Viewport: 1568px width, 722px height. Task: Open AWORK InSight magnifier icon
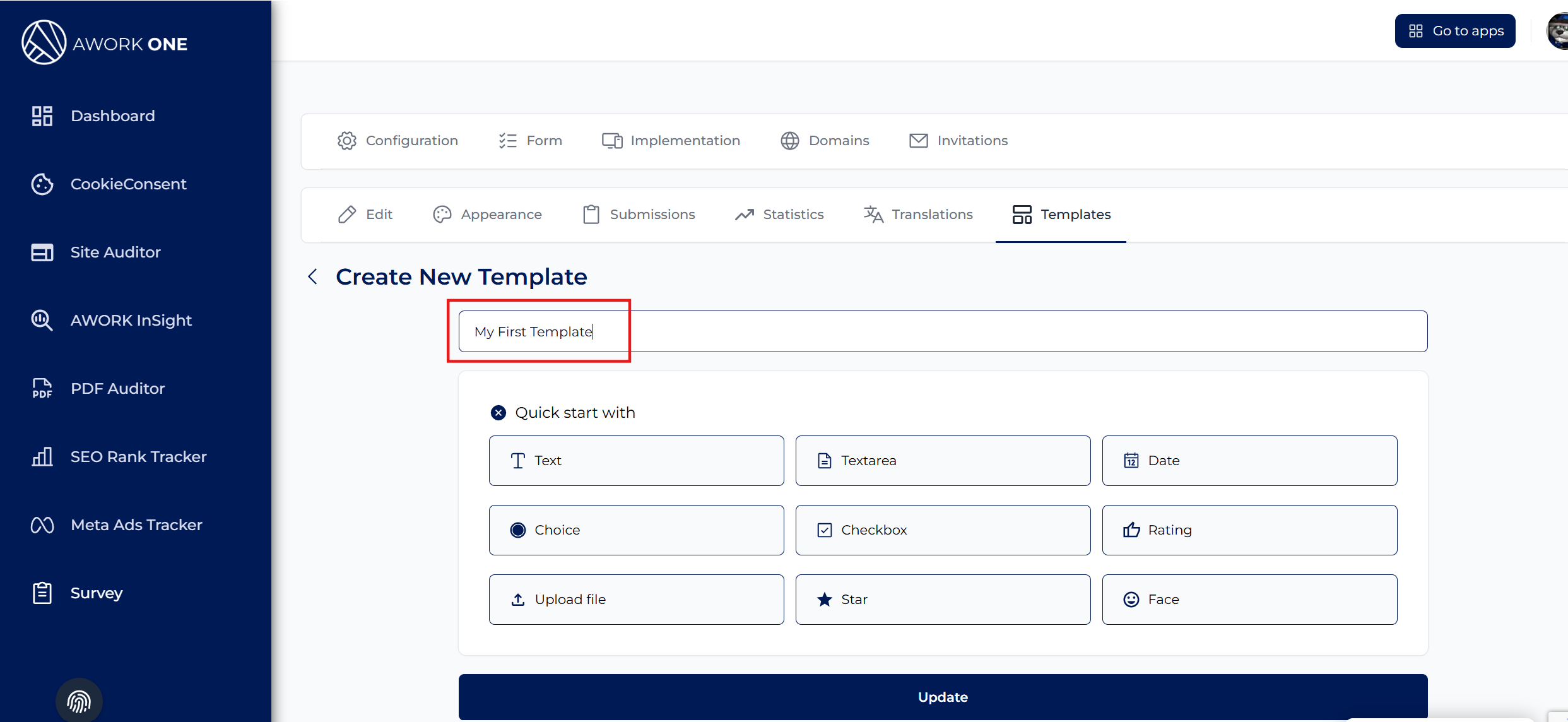[x=42, y=321]
